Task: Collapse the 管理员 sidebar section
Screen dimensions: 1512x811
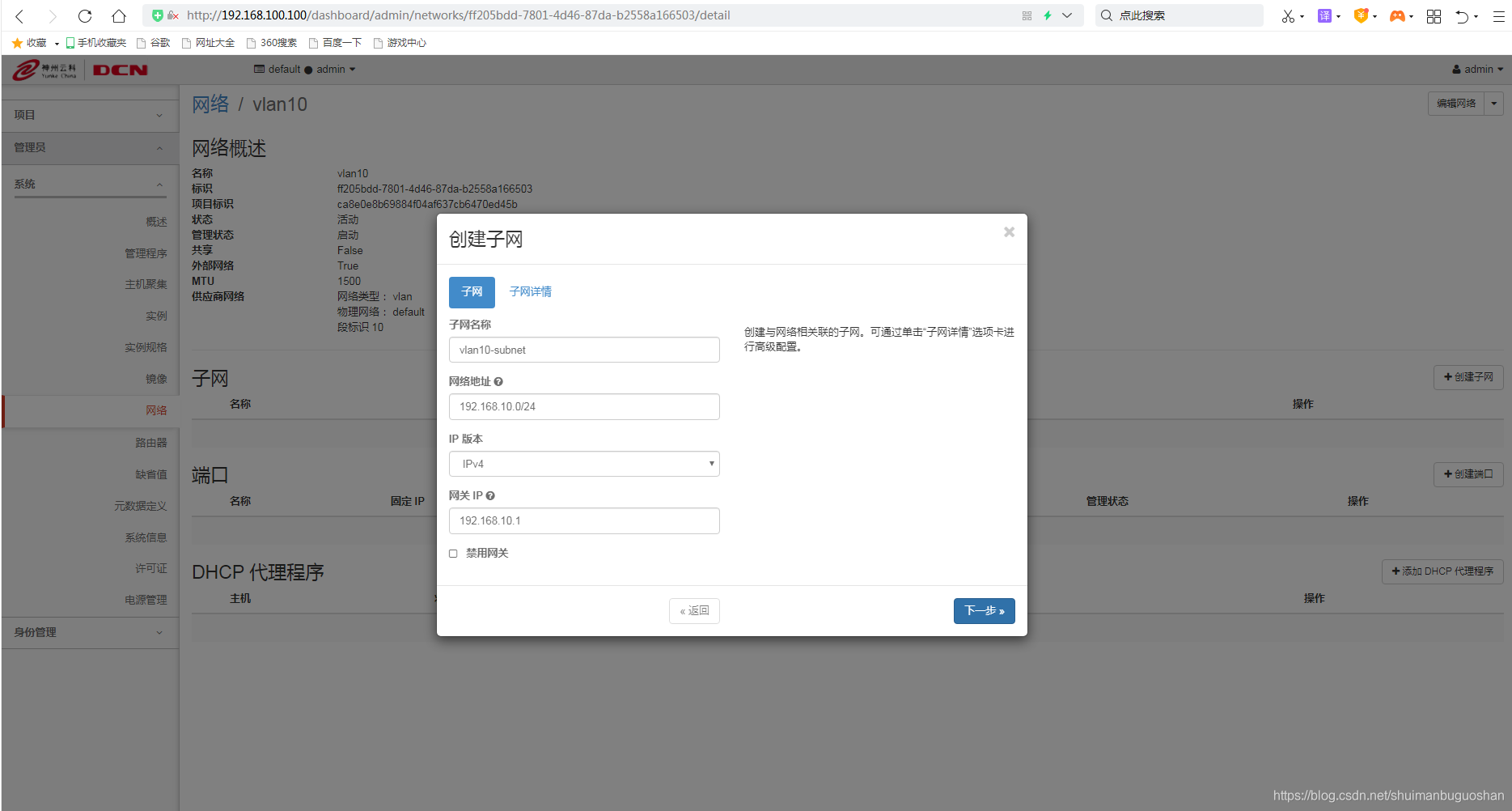Action: coord(89,147)
